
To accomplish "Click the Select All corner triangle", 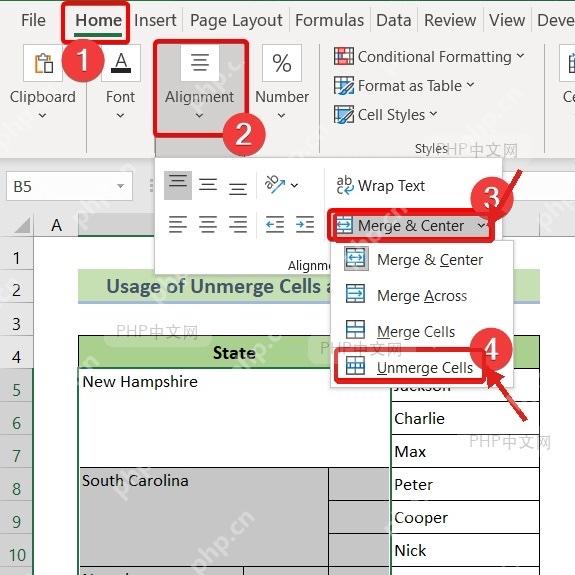I will (x=23, y=225).
